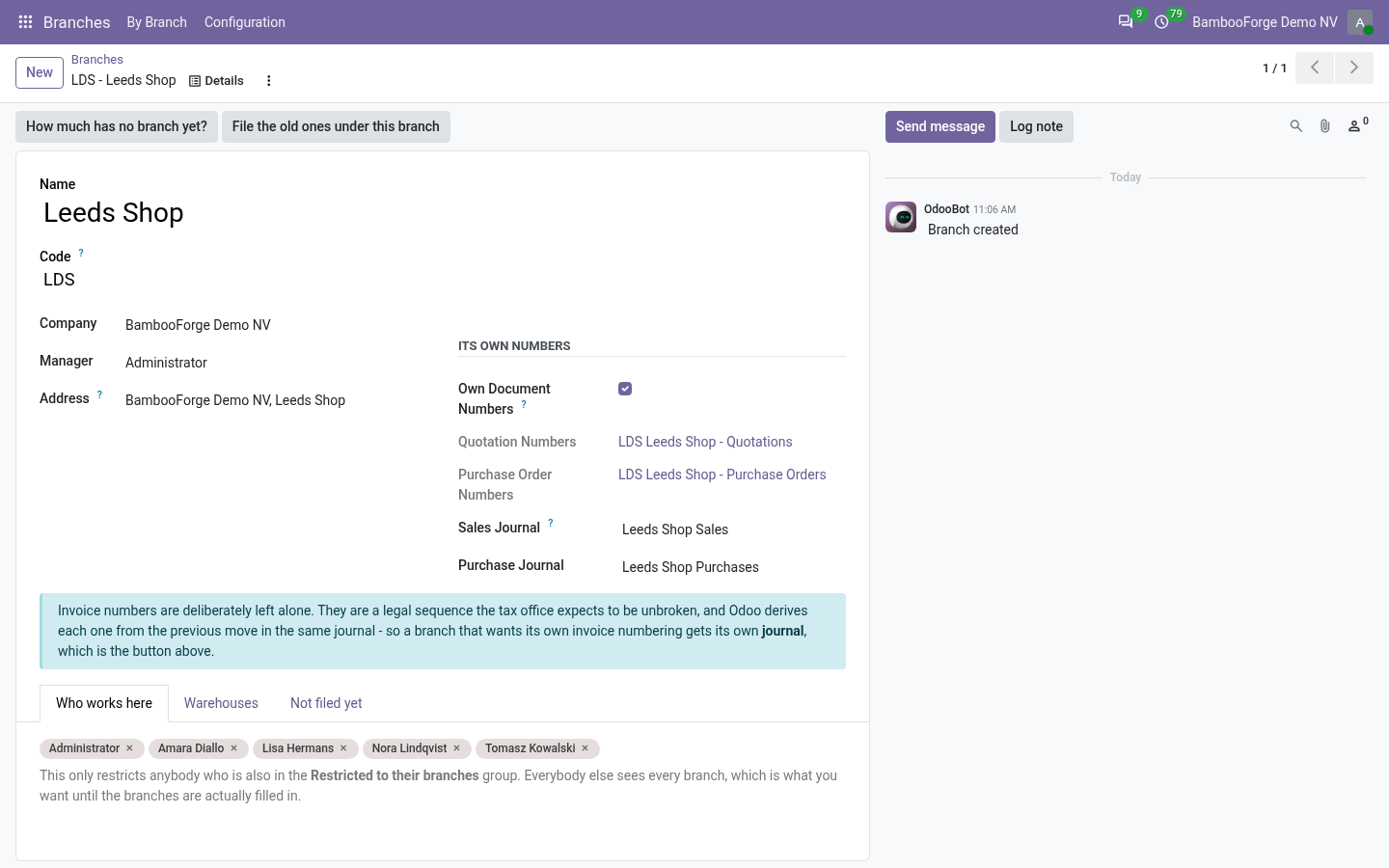Edit the Name field Leeds Shop
This screenshot has height=868, width=1389.
[x=443, y=212]
